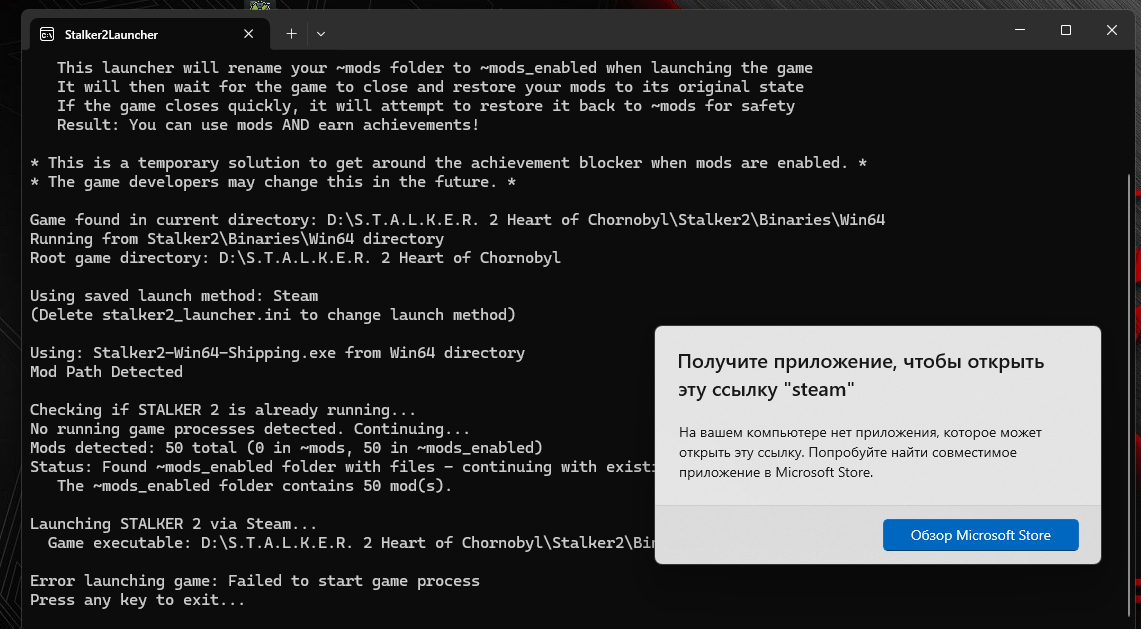Click the "Game executable: D:\S.T.A.L.K.E.R. 2" line
1141x629 pixels.
point(351,543)
